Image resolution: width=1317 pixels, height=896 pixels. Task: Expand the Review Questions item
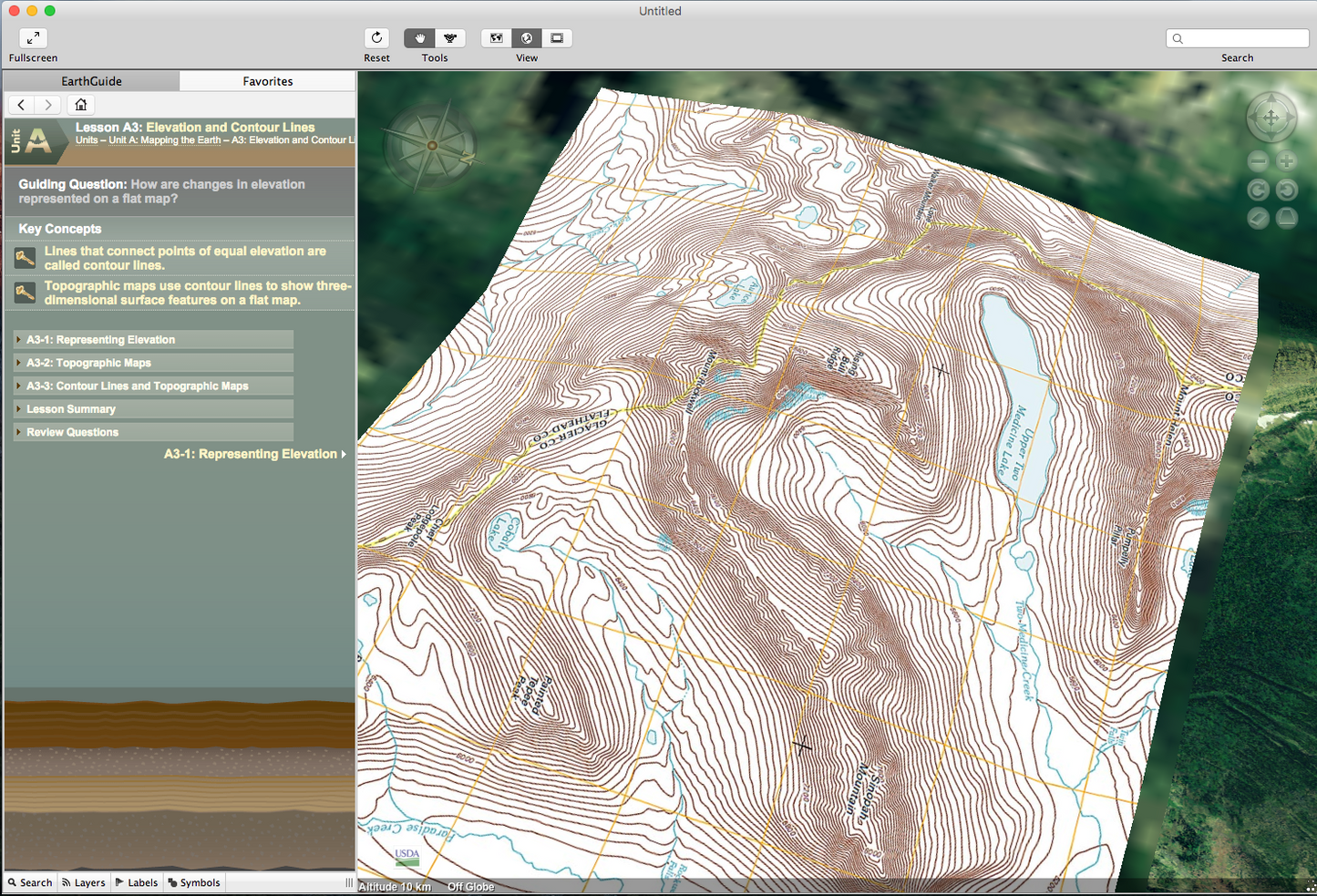point(72,433)
